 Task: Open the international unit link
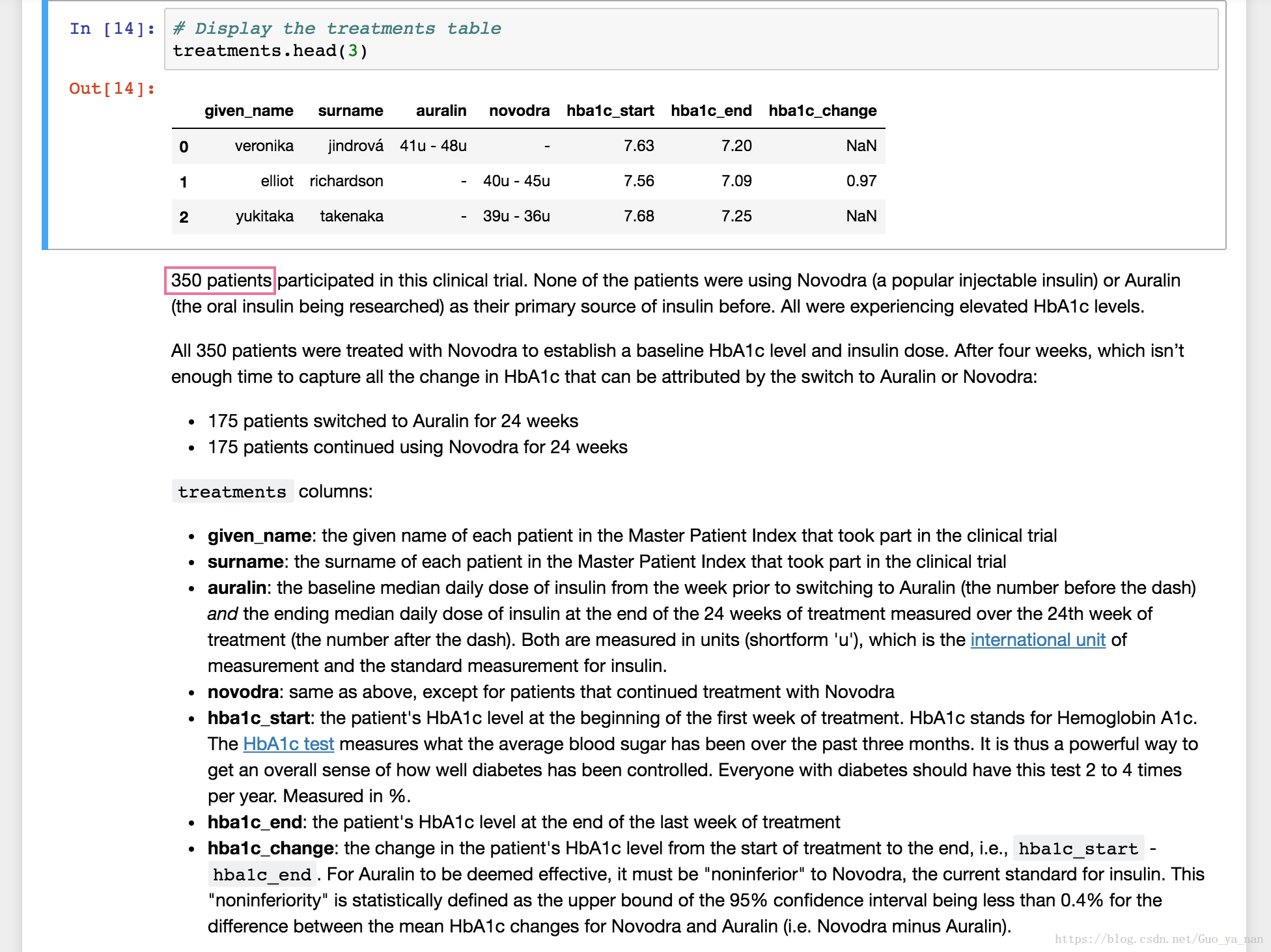pos(1037,640)
